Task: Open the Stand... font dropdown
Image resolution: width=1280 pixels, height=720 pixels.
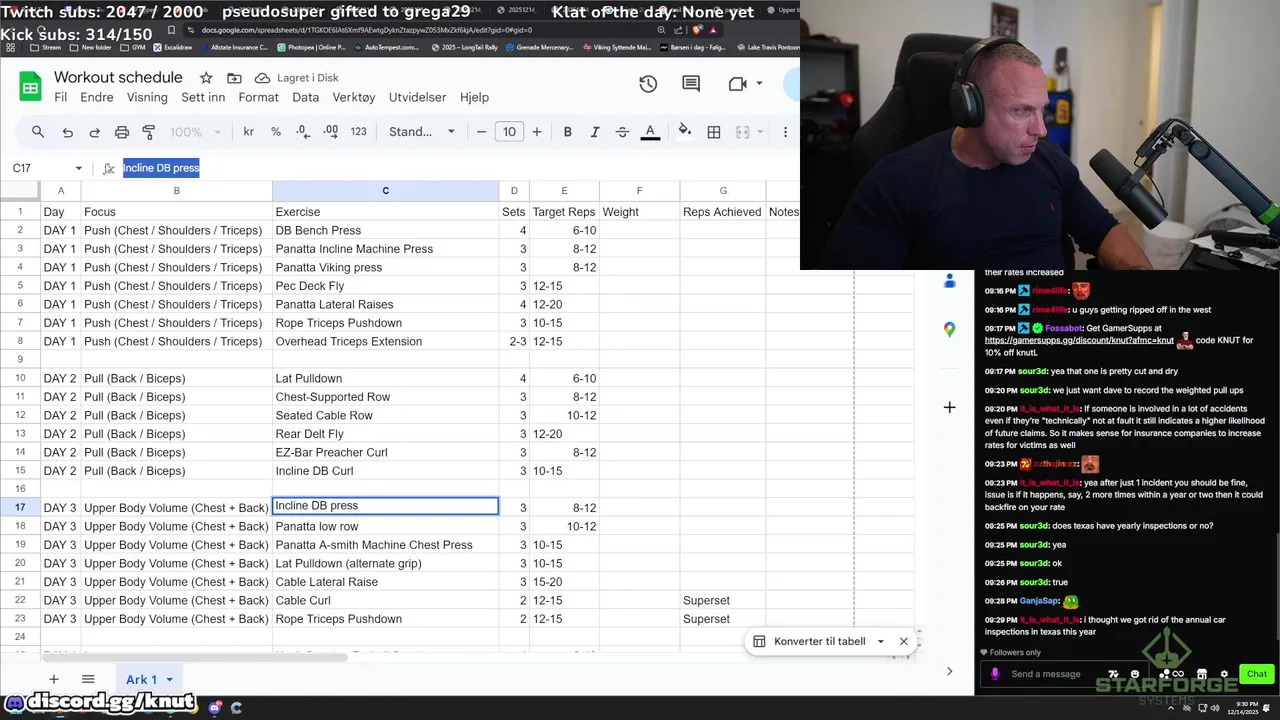Action: point(422,132)
